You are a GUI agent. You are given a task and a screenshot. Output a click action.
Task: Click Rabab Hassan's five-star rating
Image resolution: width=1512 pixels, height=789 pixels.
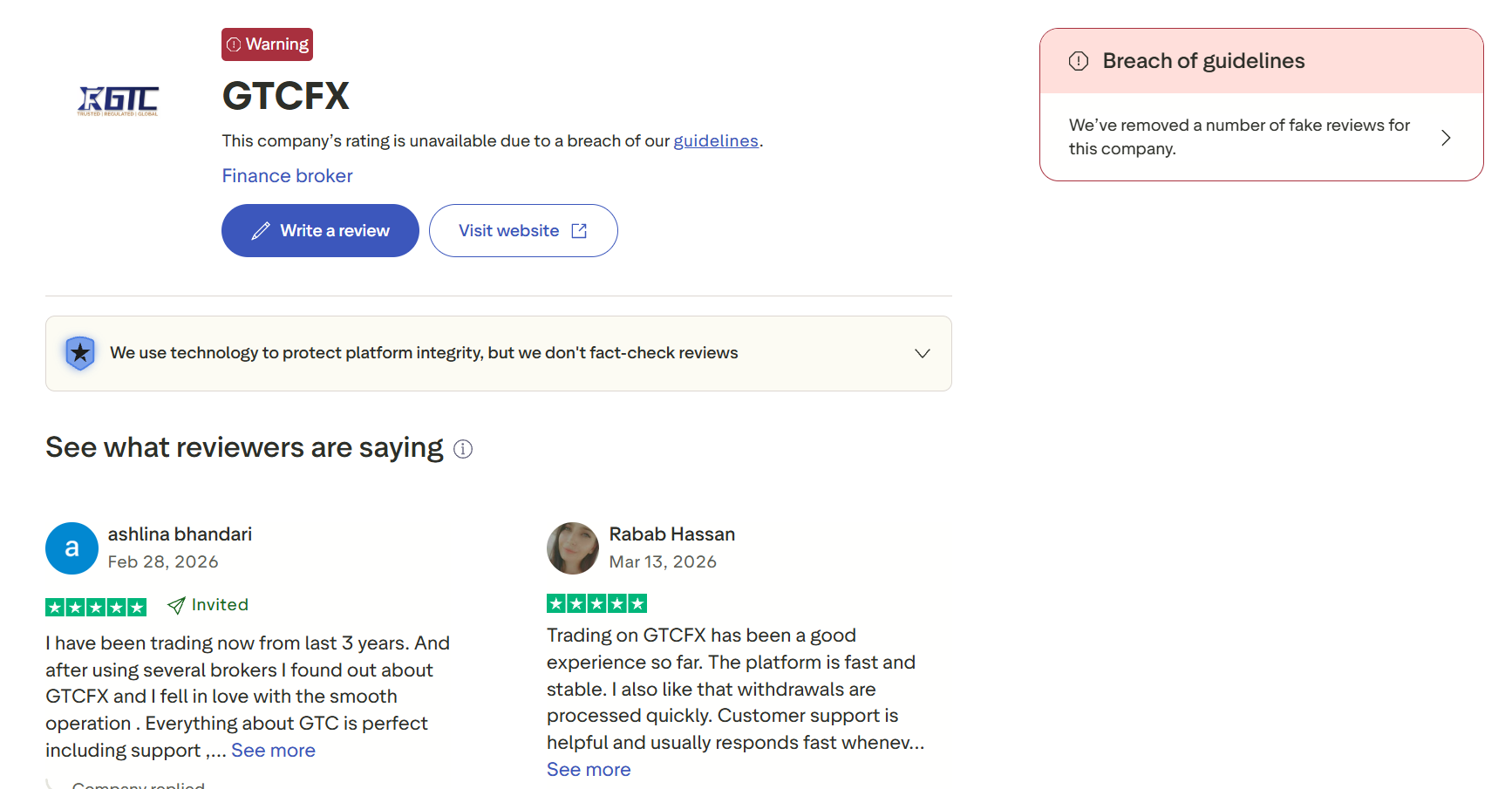coord(597,603)
